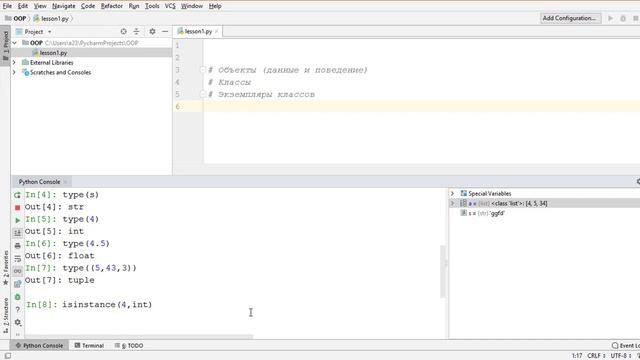
Task: Click green Execute Current Statement arrow
Action: coord(17,220)
